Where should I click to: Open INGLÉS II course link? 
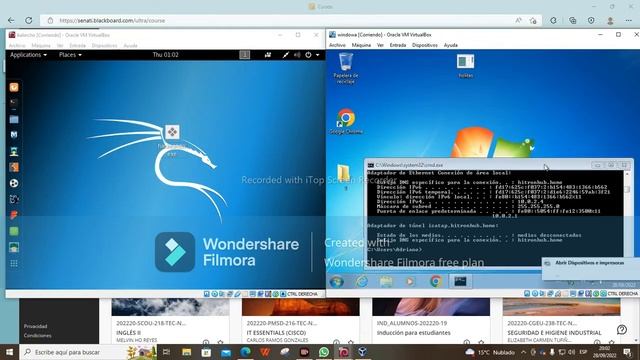pos(128,333)
